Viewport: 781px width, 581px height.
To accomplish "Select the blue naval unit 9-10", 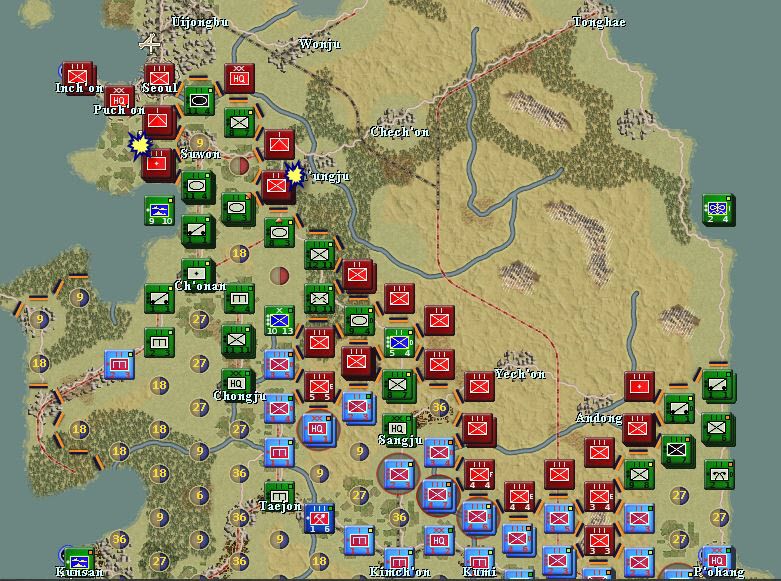I will [x=159, y=211].
